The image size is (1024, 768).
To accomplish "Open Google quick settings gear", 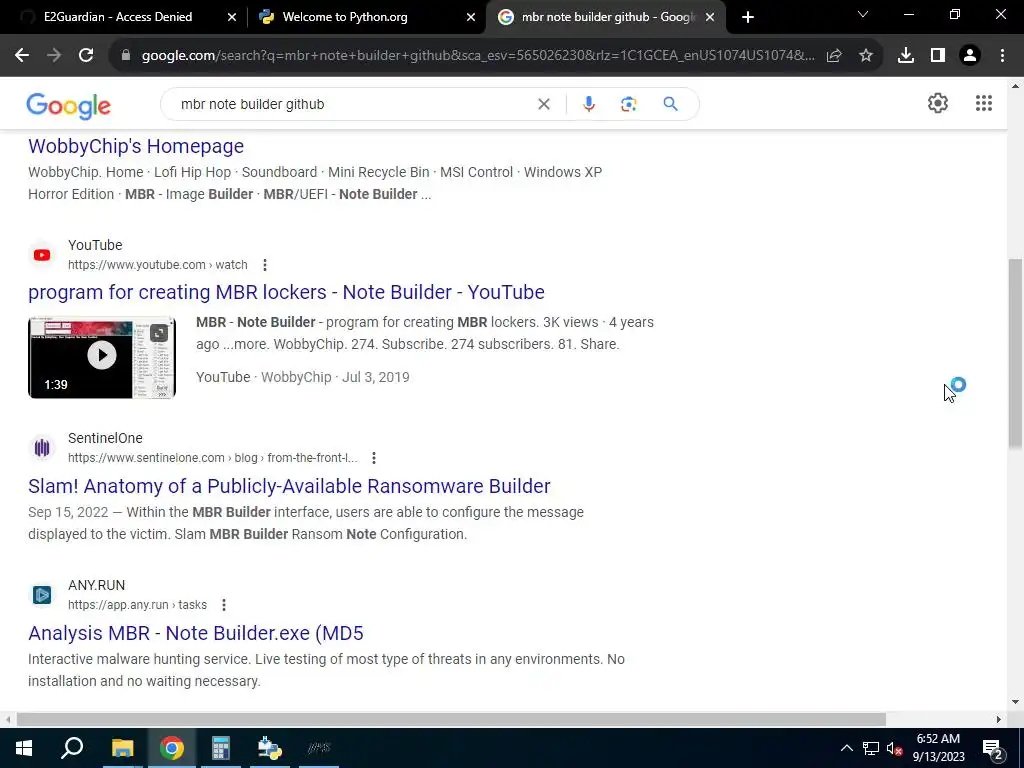I will point(938,103).
